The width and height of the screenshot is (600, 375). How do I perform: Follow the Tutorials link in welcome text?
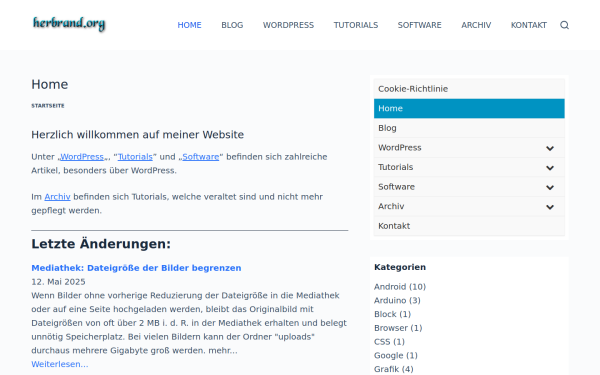(x=135, y=157)
